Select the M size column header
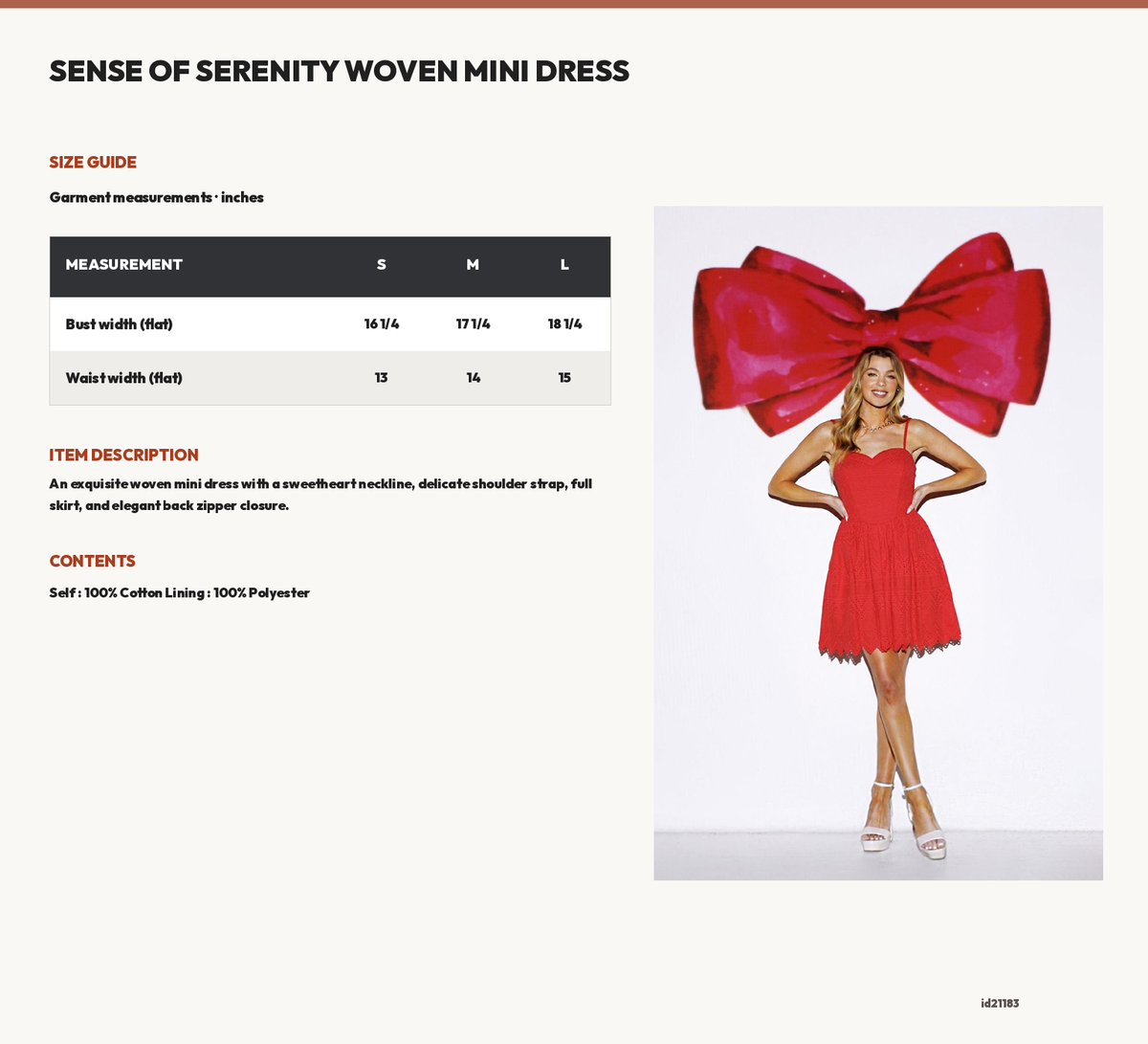This screenshot has height=1044, width=1148. (473, 265)
